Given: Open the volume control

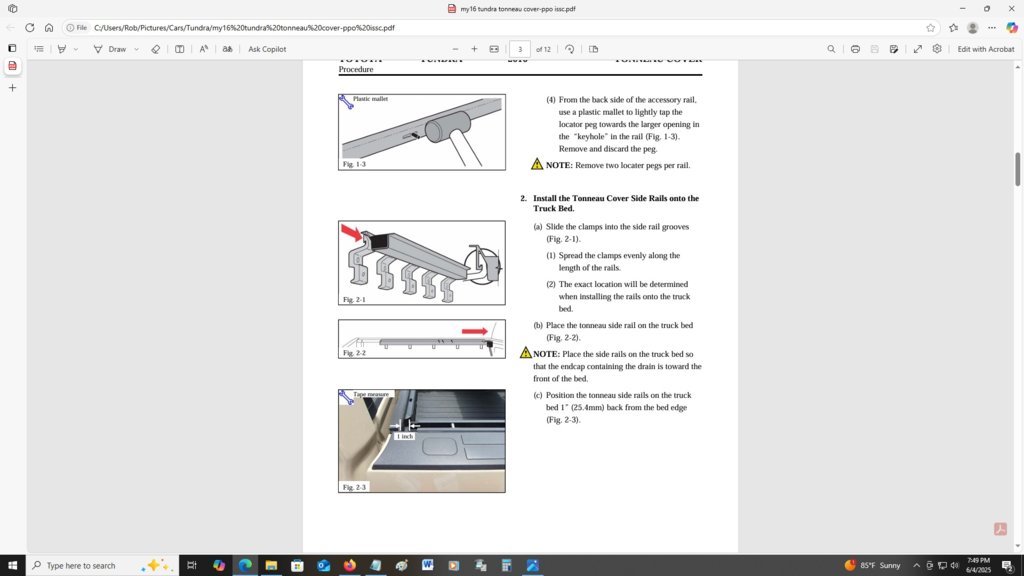Looking at the screenshot, I should tap(954, 566).
